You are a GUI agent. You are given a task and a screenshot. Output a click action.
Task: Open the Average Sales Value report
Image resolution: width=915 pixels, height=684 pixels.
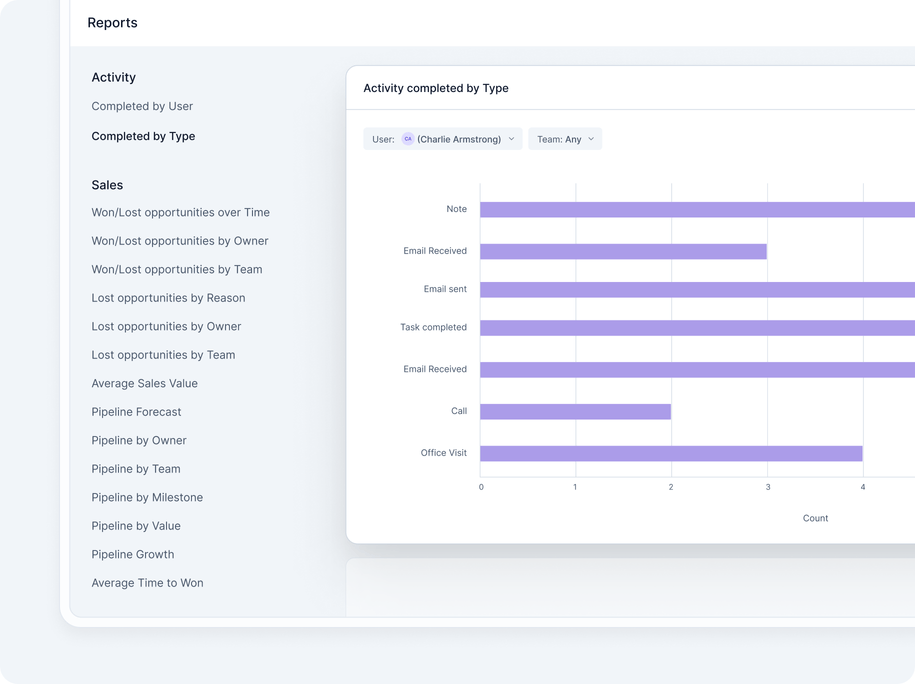pos(144,383)
